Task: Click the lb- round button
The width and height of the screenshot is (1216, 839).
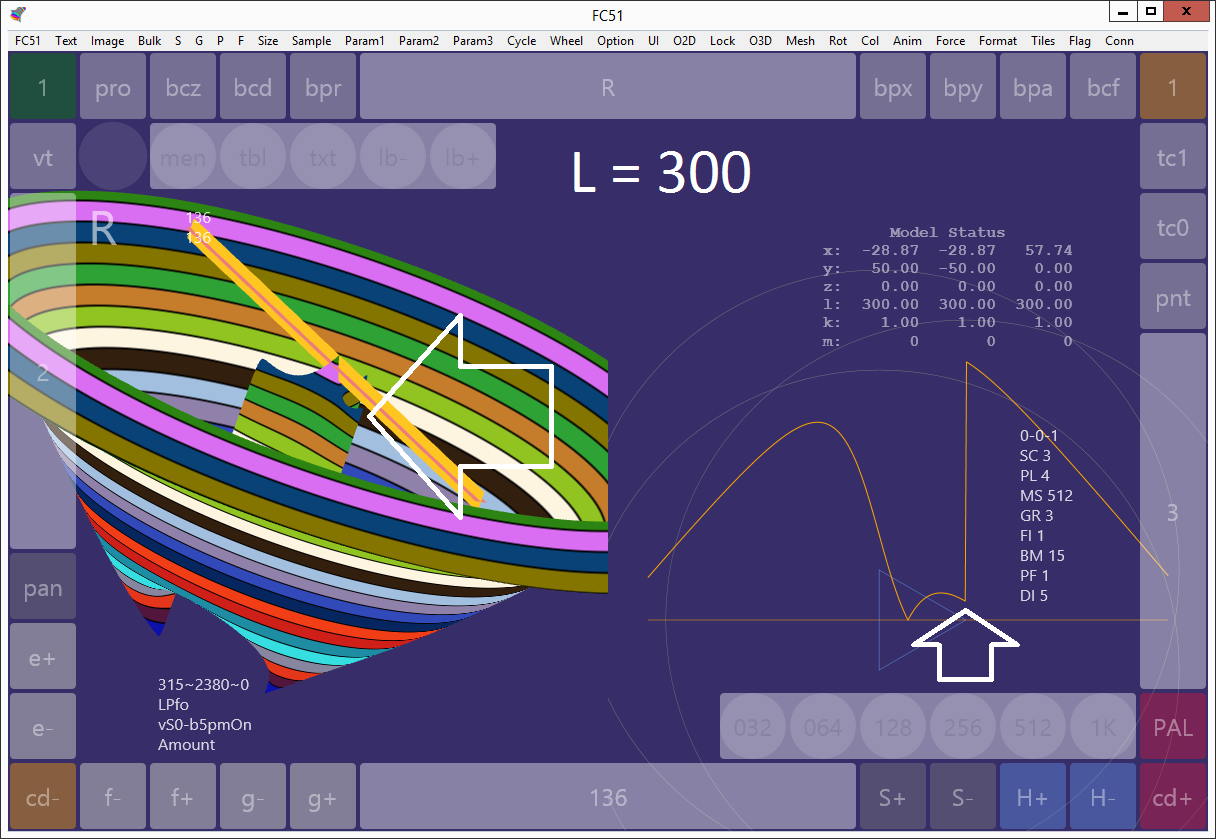Action: tap(393, 157)
